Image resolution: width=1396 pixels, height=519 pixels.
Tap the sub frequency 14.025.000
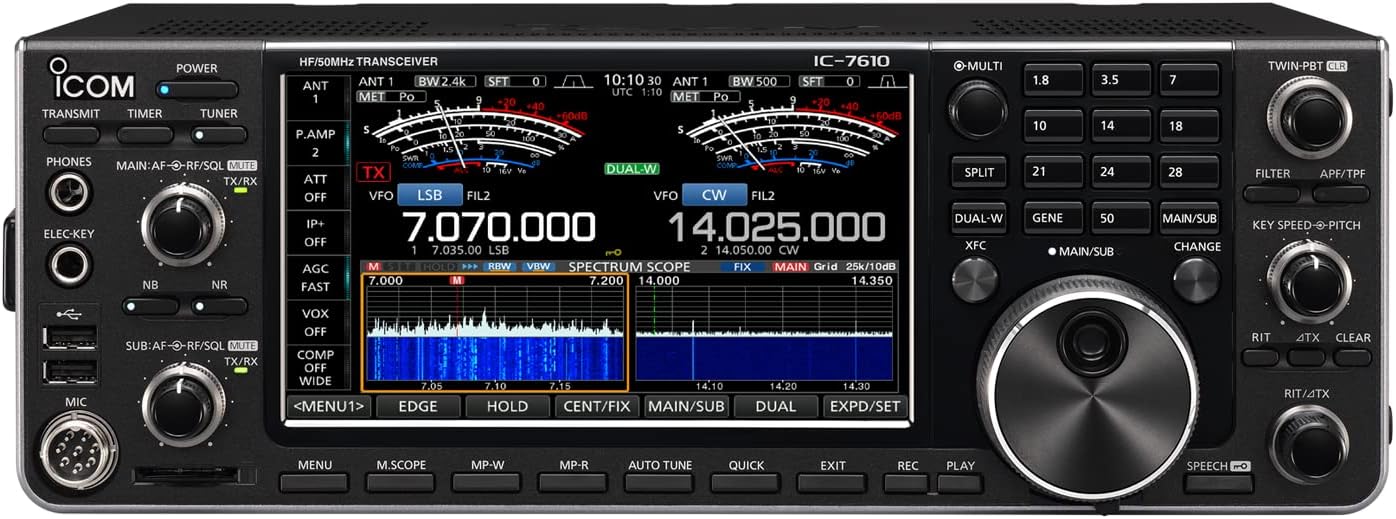776,226
